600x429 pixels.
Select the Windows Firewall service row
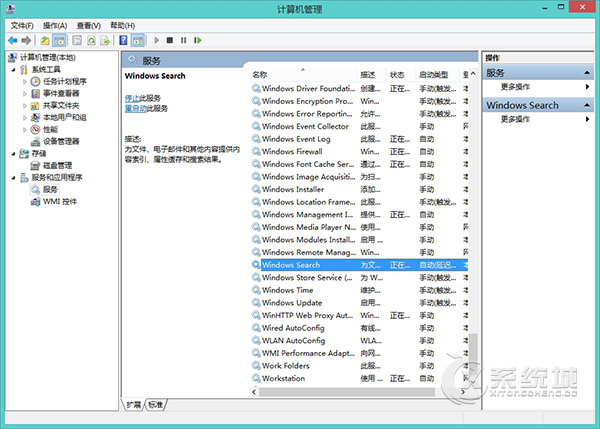359,152
